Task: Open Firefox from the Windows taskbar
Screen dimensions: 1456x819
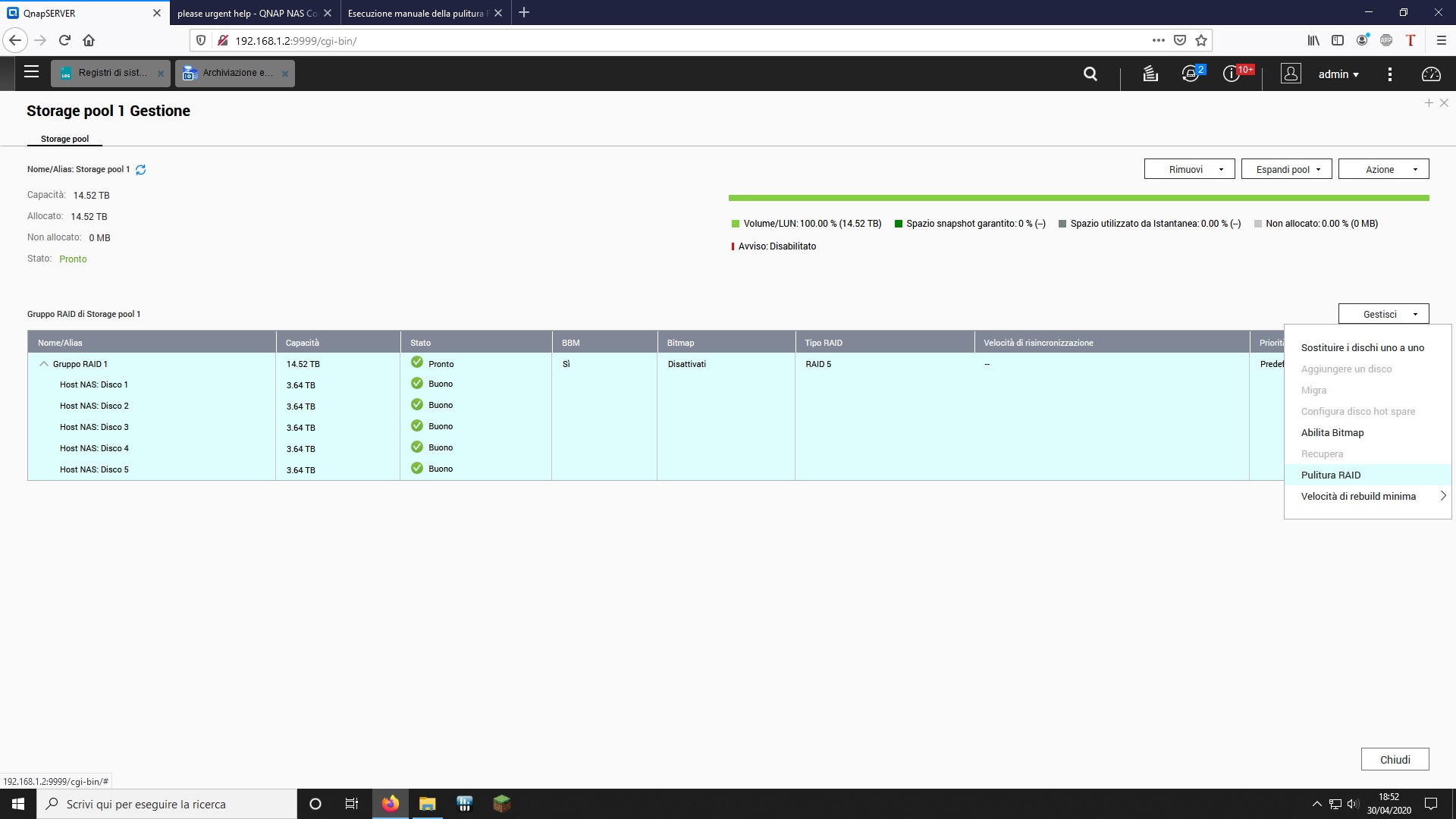Action: coord(391,804)
